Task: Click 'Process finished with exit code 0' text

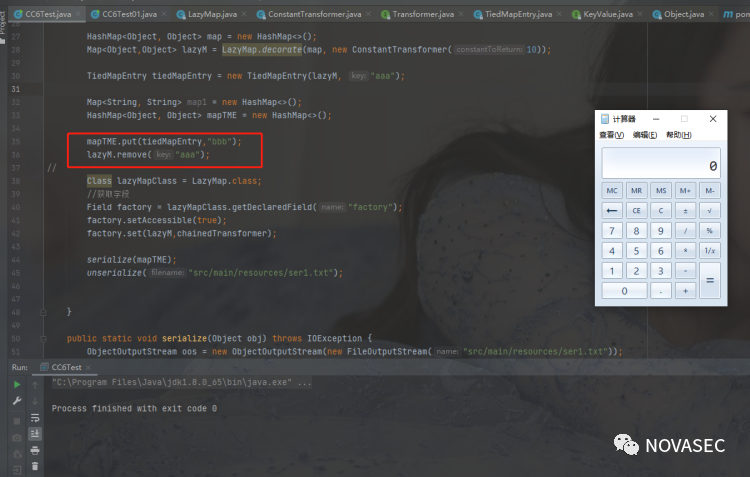Action: click(134, 409)
